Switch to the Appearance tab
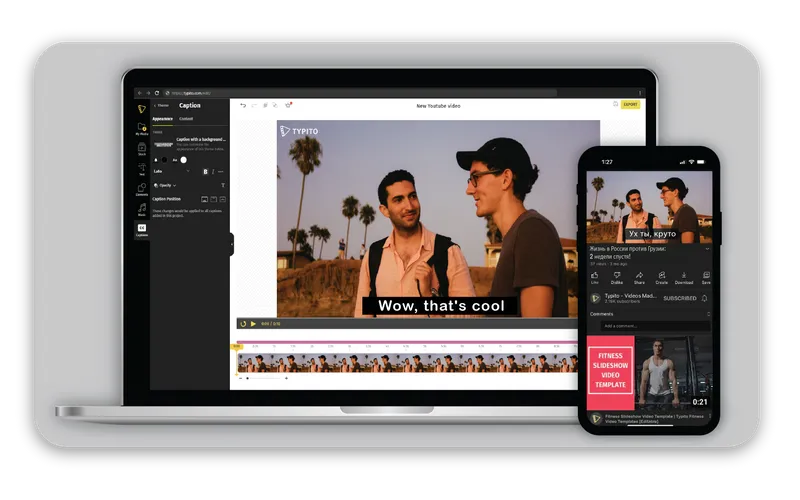Viewport: 800px width, 500px height. 162,119
